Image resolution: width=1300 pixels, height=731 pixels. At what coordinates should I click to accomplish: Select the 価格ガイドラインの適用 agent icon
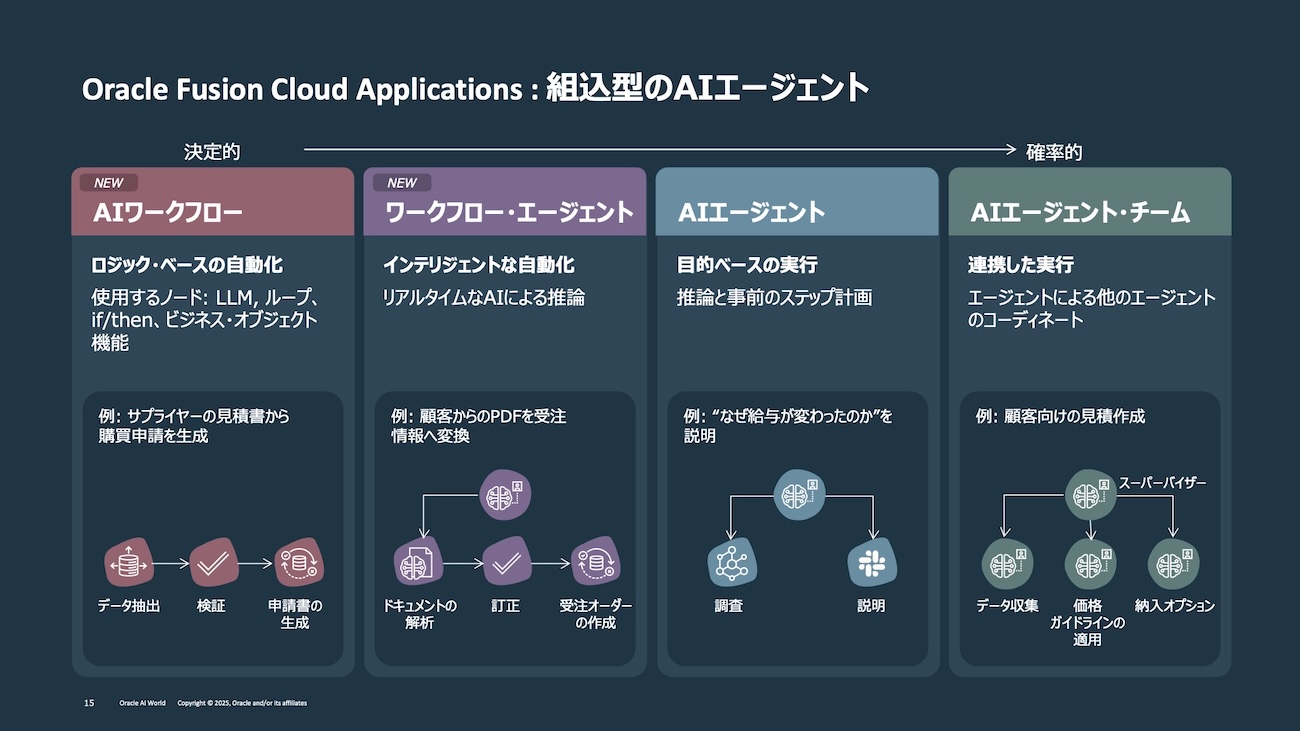[1088, 563]
